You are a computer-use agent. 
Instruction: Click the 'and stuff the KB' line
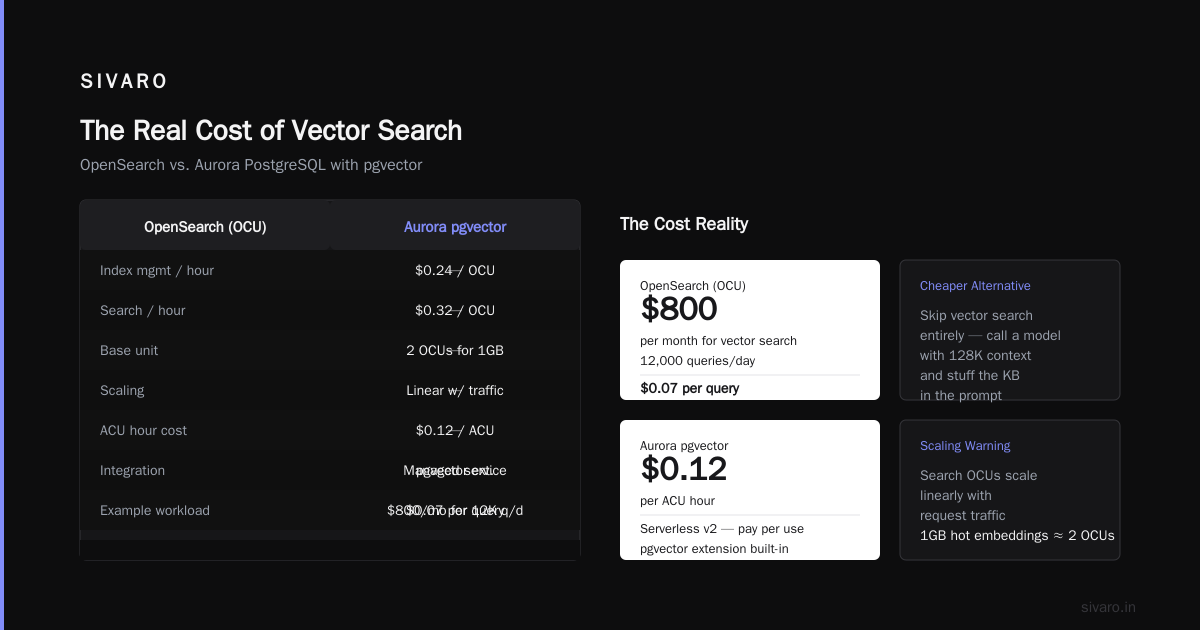tap(970, 376)
